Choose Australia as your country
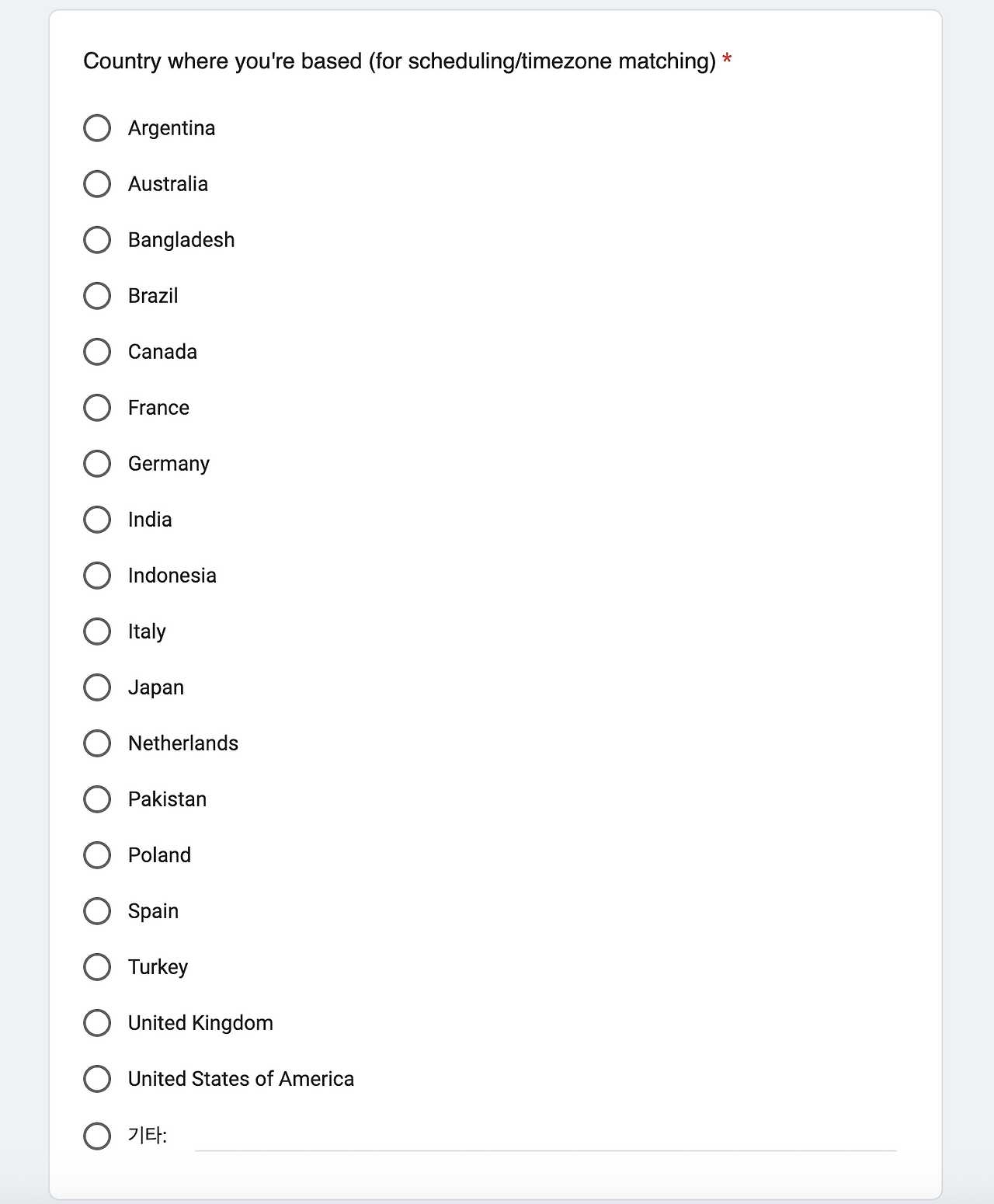 (x=97, y=184)
